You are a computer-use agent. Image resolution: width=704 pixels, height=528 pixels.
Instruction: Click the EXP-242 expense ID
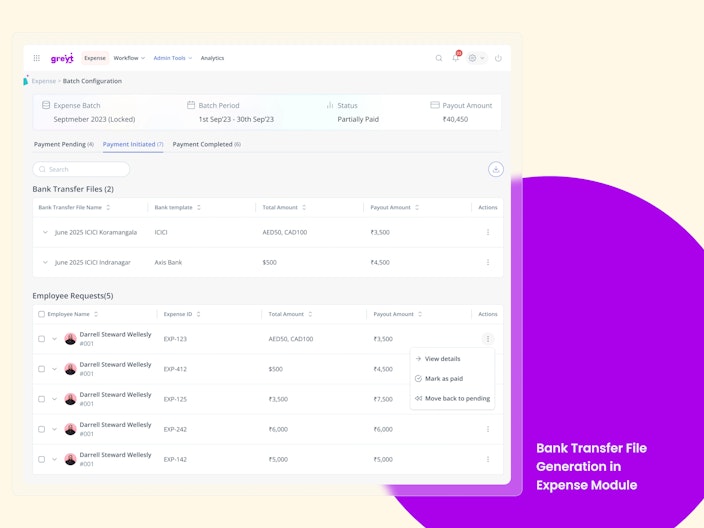pyautogui.click(x=175, y=429)
